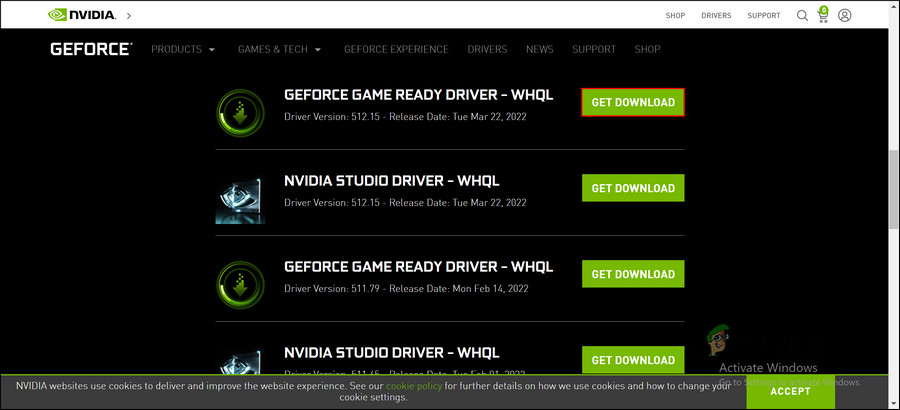Open SUPPORT in the GeForce nav bar

tap(594, 49)
